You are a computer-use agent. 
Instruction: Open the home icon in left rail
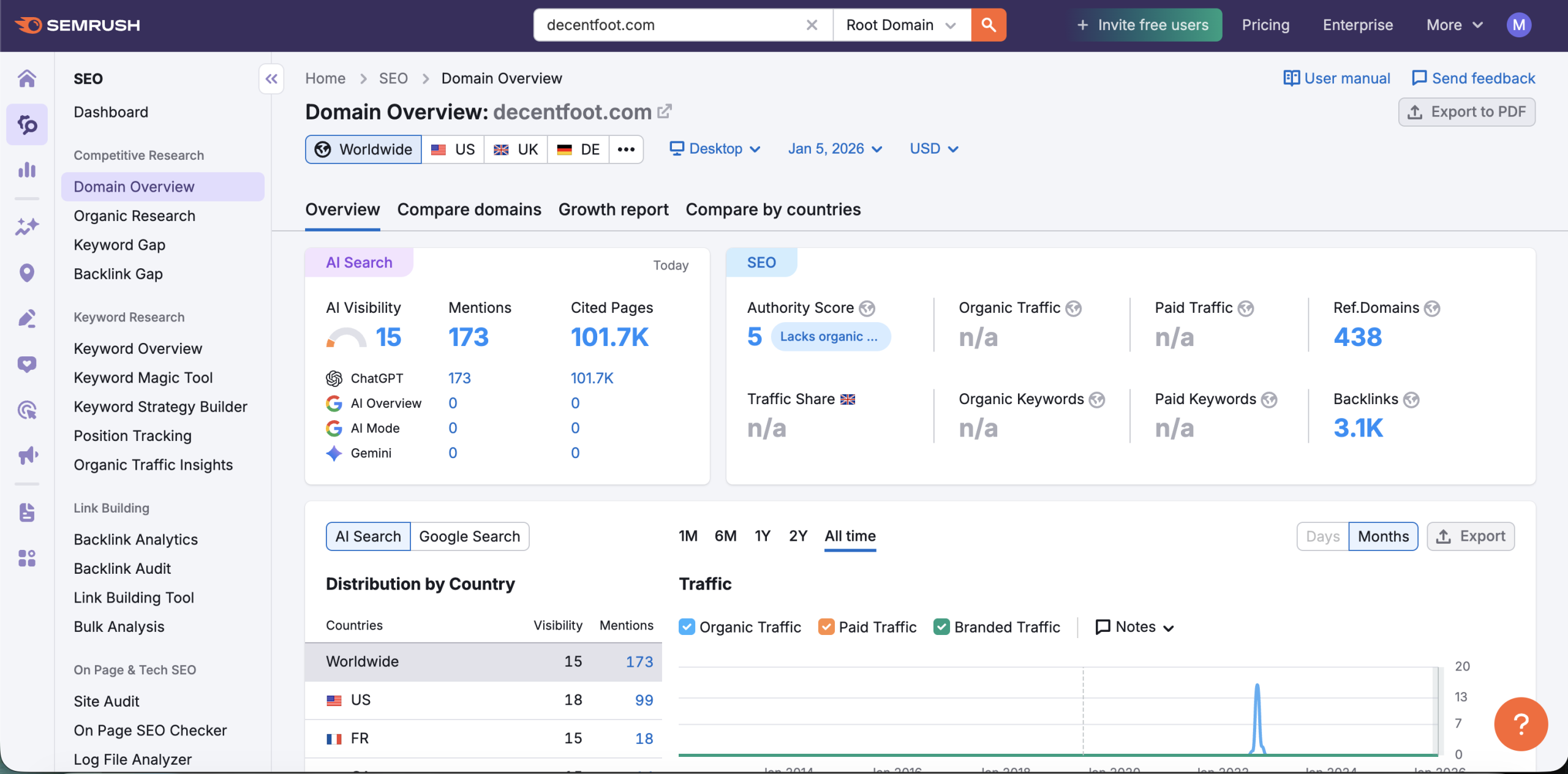[27, 79]
